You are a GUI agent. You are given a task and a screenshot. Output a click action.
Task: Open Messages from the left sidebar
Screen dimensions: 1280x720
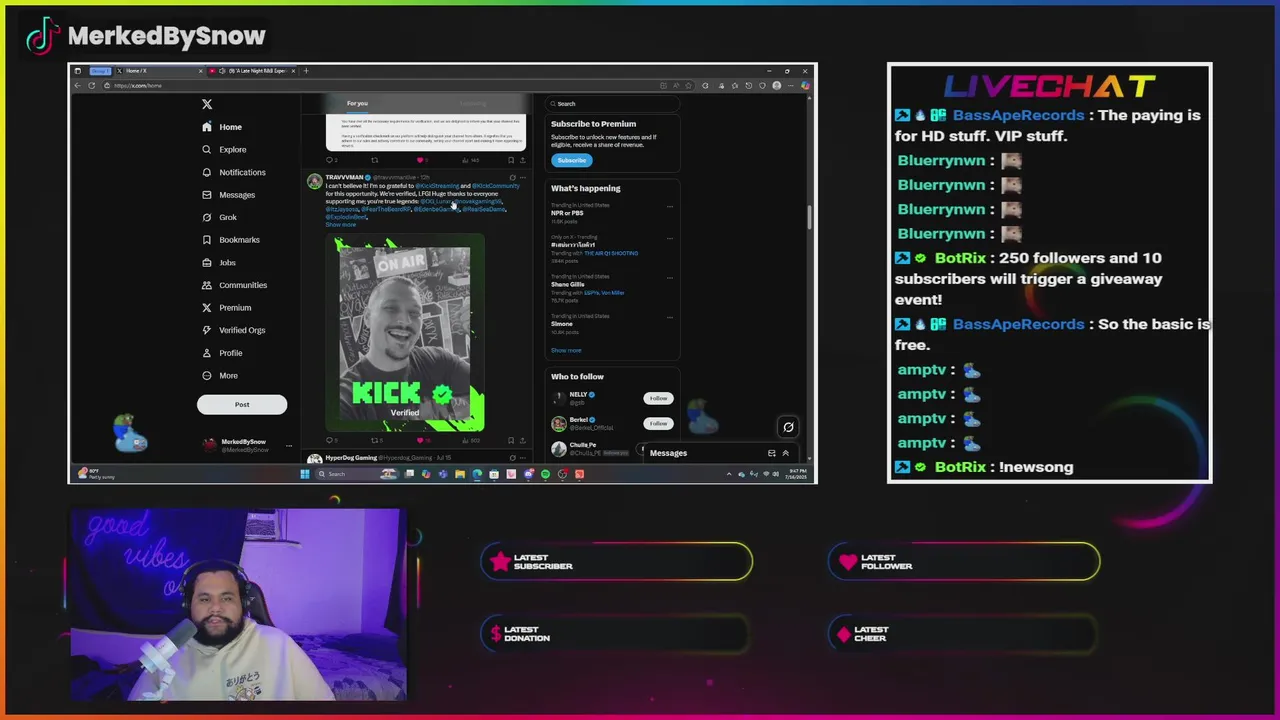coord(228,195)
